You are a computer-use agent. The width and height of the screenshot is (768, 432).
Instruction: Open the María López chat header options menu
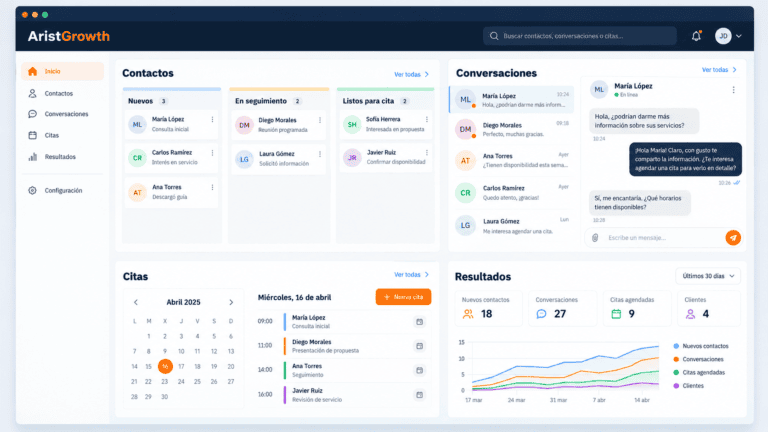pos(733,90)
